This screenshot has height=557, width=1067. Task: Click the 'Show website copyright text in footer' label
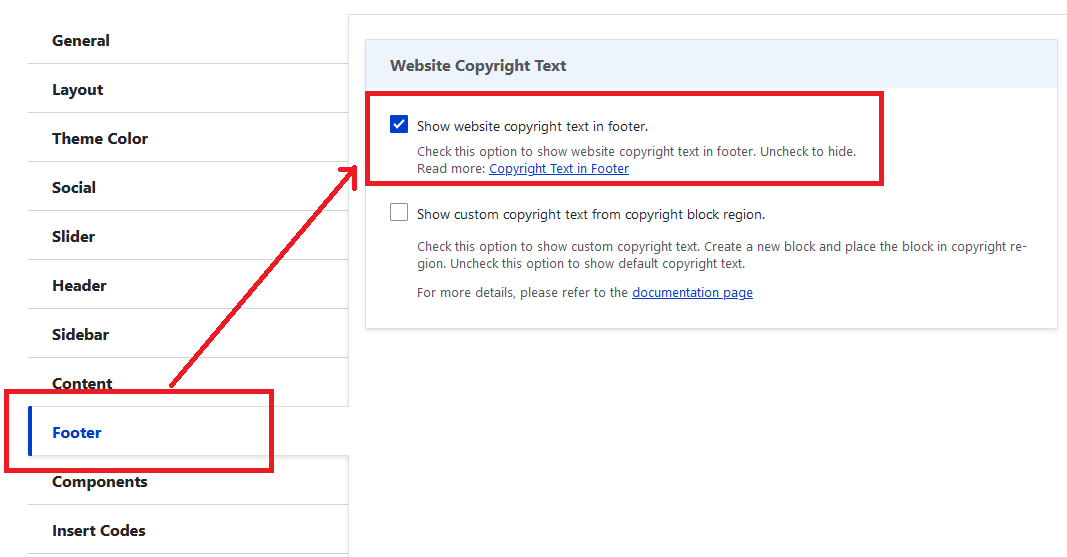(532, 127)
